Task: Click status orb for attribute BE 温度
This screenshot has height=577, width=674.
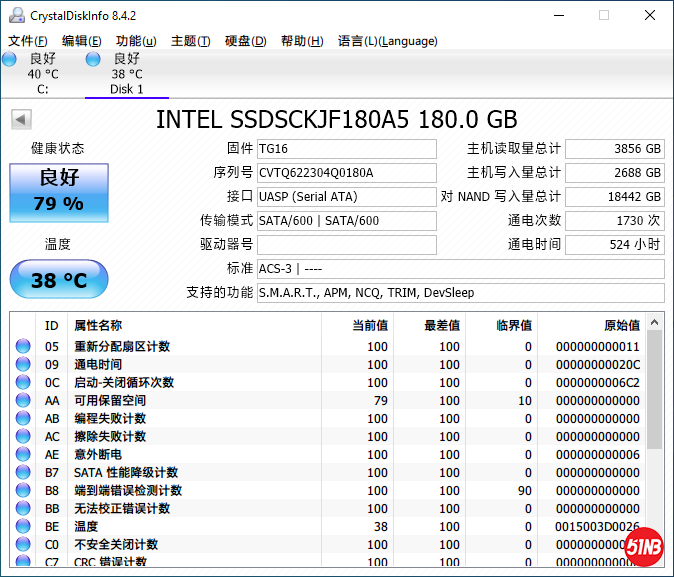Action: pos(23,527)
